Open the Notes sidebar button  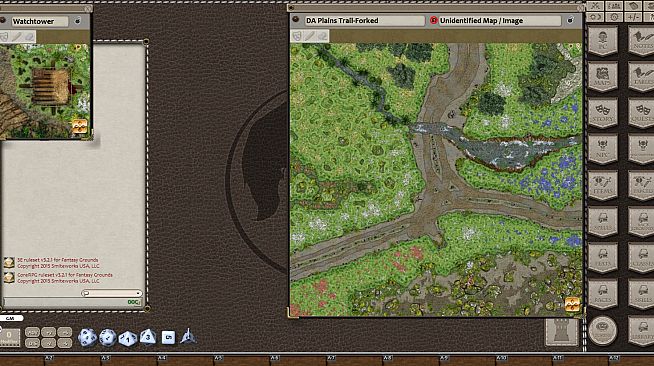click(x=641, y=41)
